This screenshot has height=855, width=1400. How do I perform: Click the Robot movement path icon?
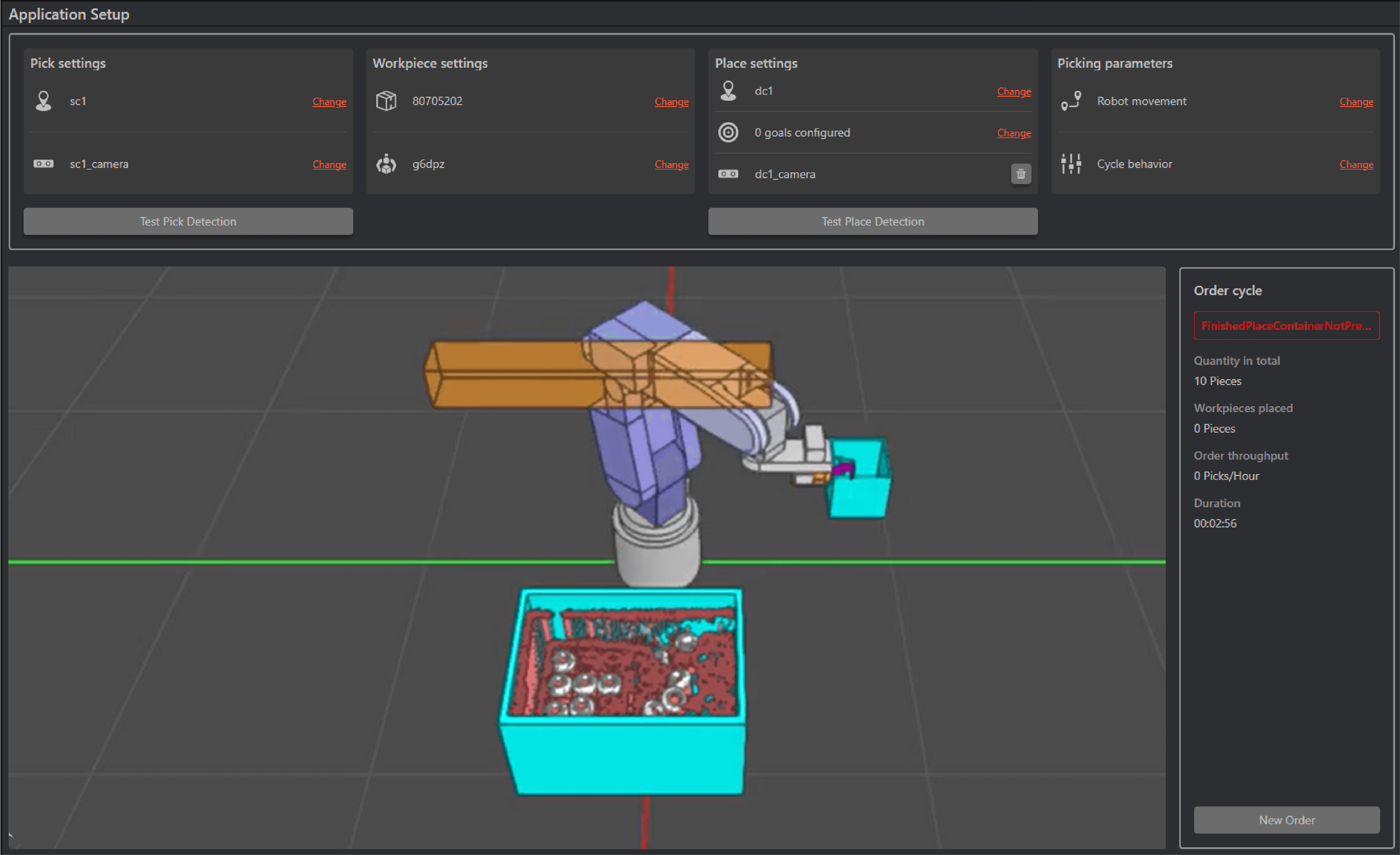[x=1070, y=101]
